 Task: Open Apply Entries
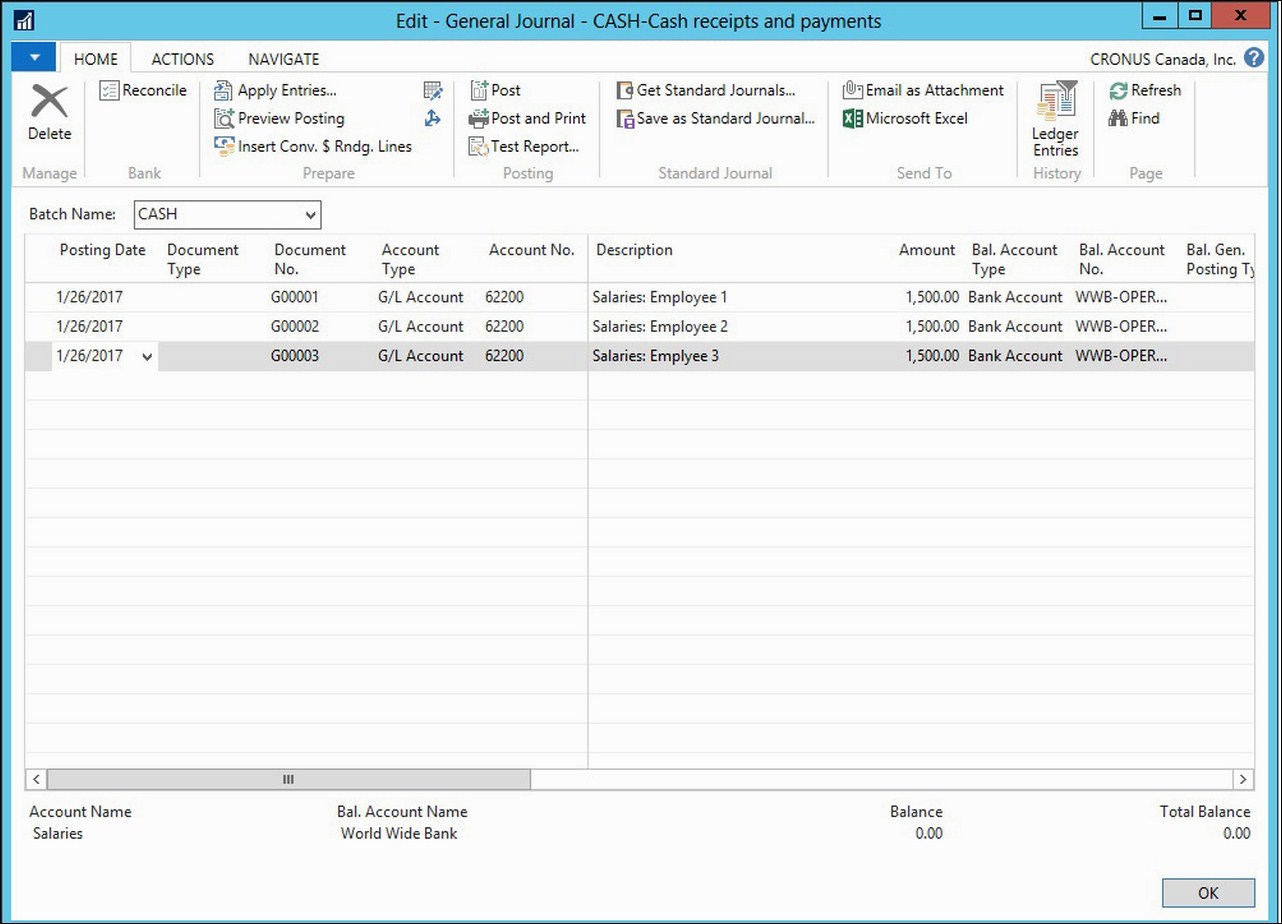[276, 90]
